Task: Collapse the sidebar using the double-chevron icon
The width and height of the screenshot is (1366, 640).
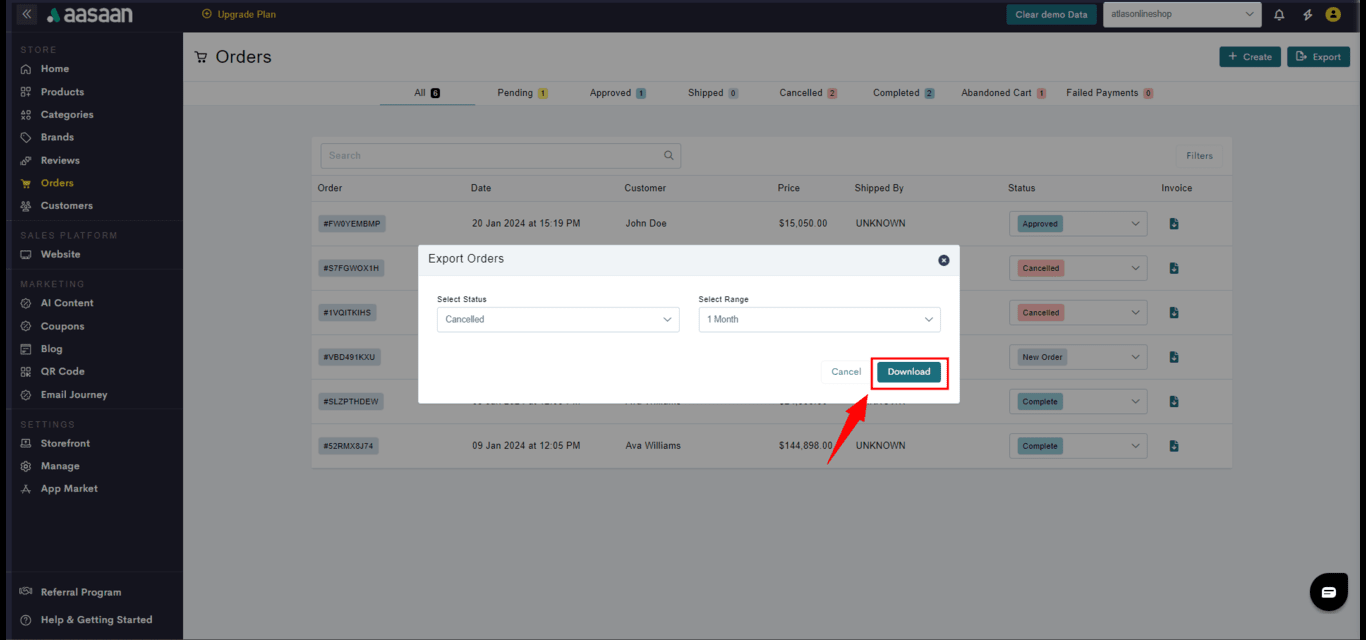Action: [26, 15]
